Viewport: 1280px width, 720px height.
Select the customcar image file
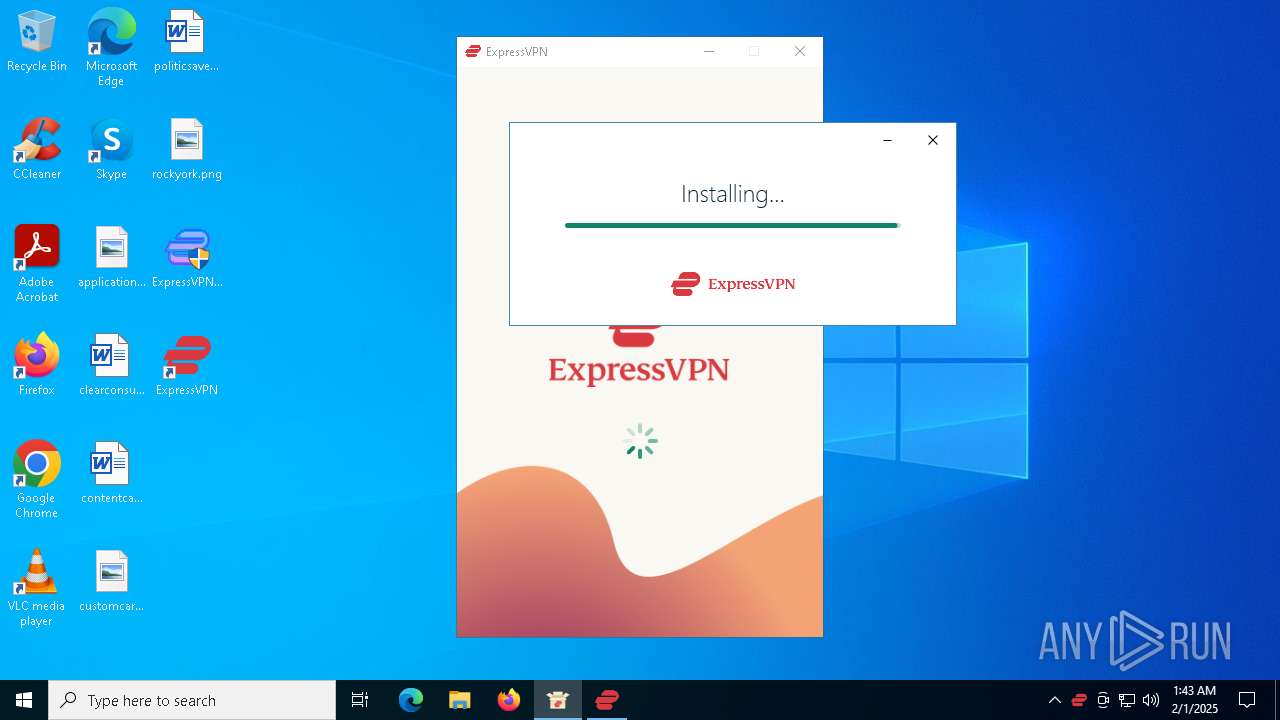tap(111, 581)
